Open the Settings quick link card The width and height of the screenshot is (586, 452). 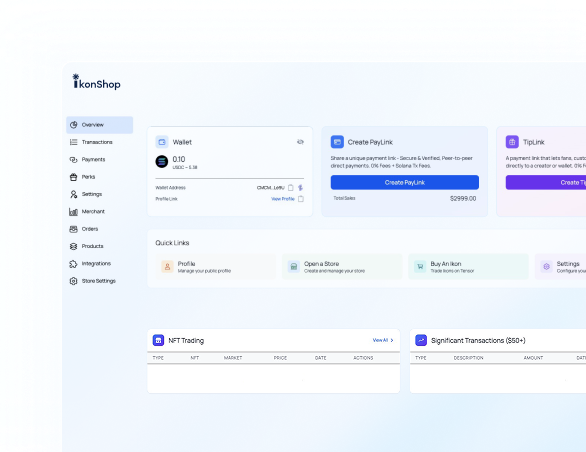pyautogui.click(x=560, y=267)
